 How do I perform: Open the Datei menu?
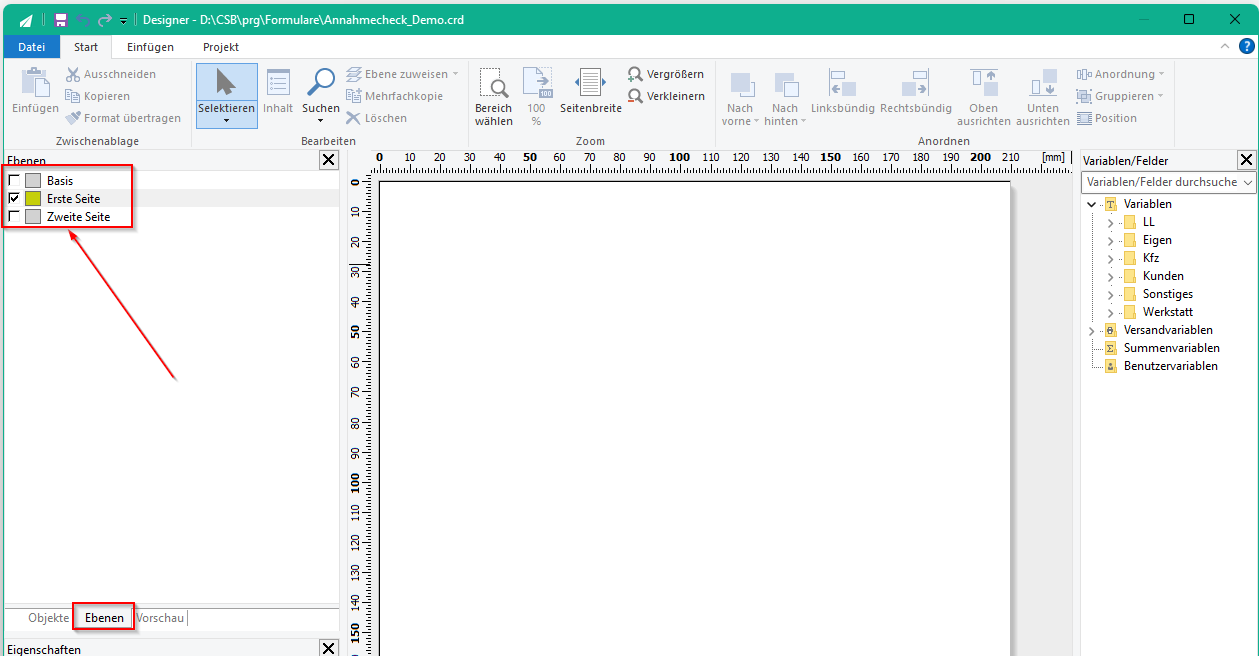(x=32, y=47)
